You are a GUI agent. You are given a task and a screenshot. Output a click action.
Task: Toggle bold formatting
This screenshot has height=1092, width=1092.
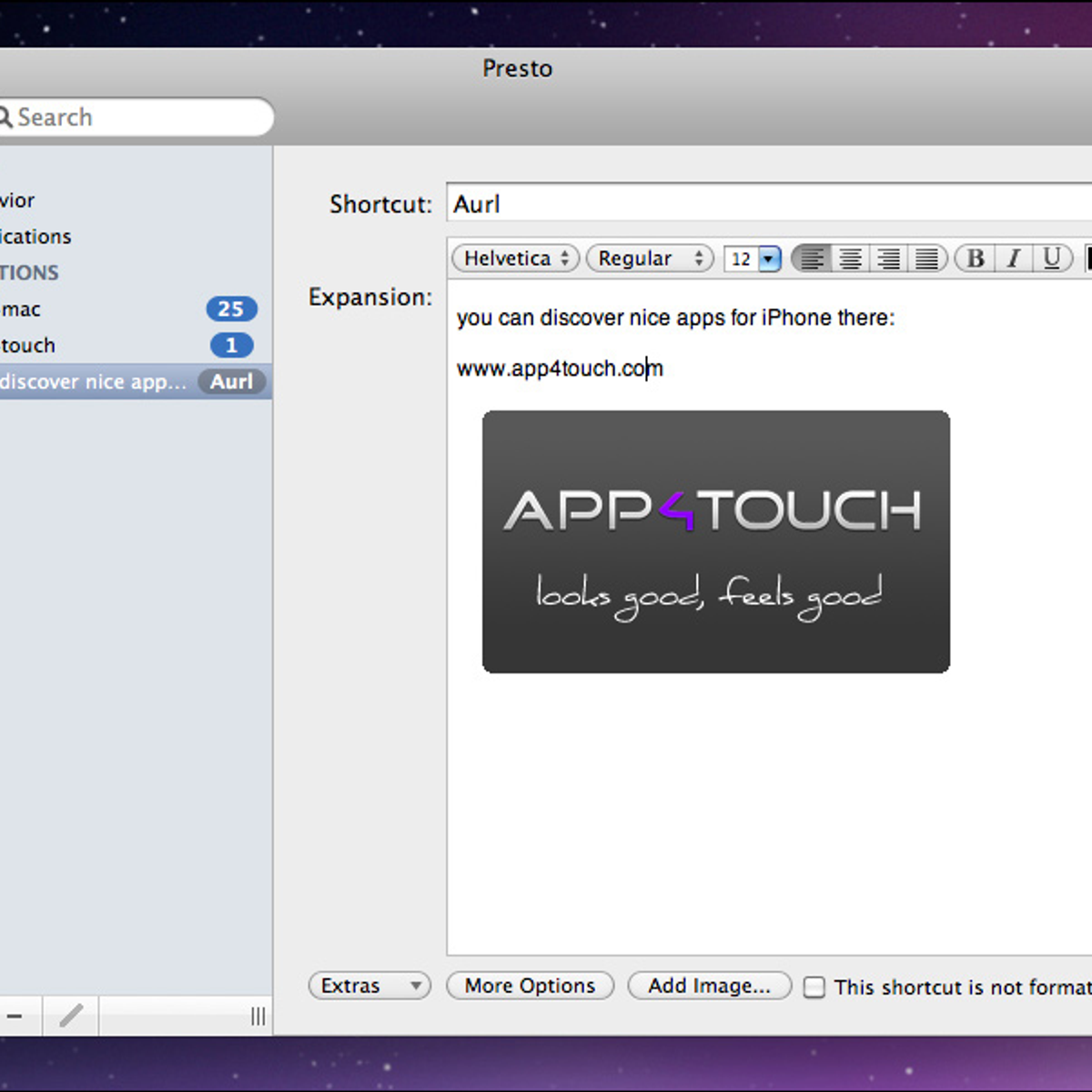coord(975,259)
